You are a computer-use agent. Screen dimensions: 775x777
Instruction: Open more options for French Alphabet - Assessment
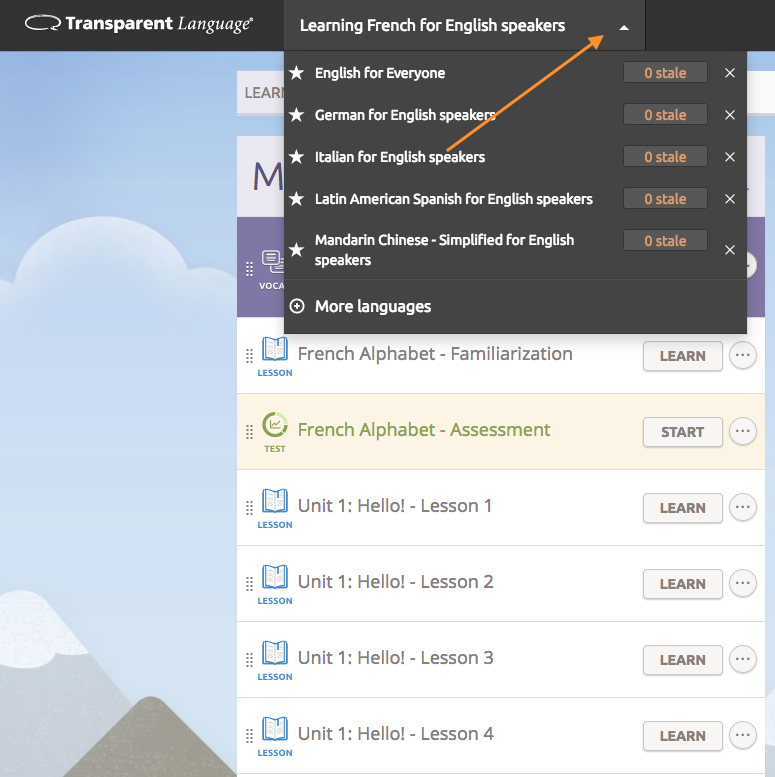(x=743, y=431)
